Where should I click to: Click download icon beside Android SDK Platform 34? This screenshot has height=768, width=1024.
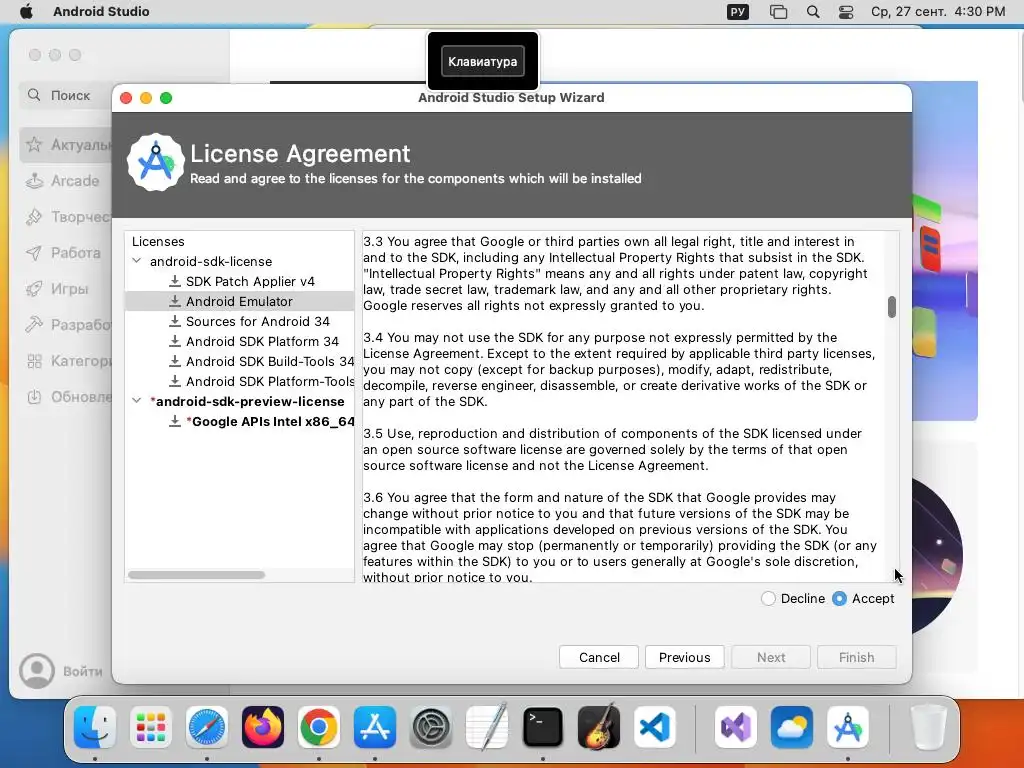point(174,341)
